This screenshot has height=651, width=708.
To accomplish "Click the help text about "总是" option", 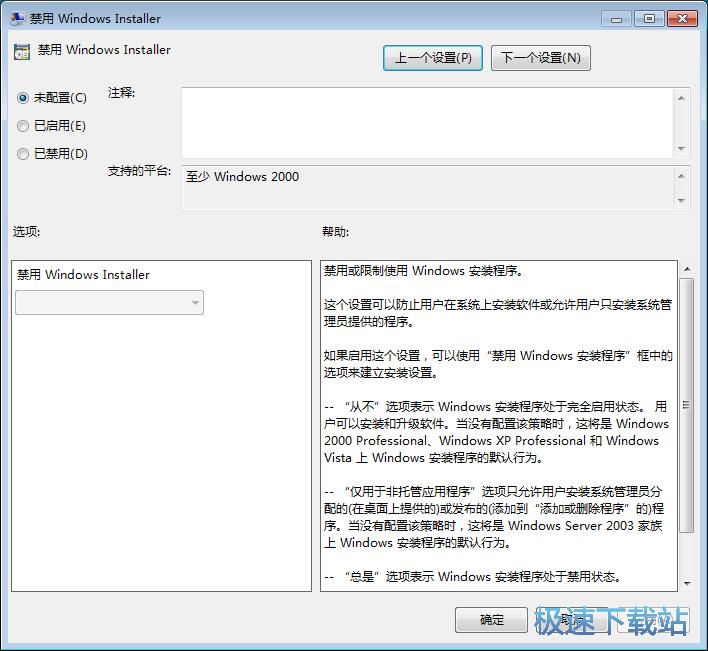I will click(475, 577).
